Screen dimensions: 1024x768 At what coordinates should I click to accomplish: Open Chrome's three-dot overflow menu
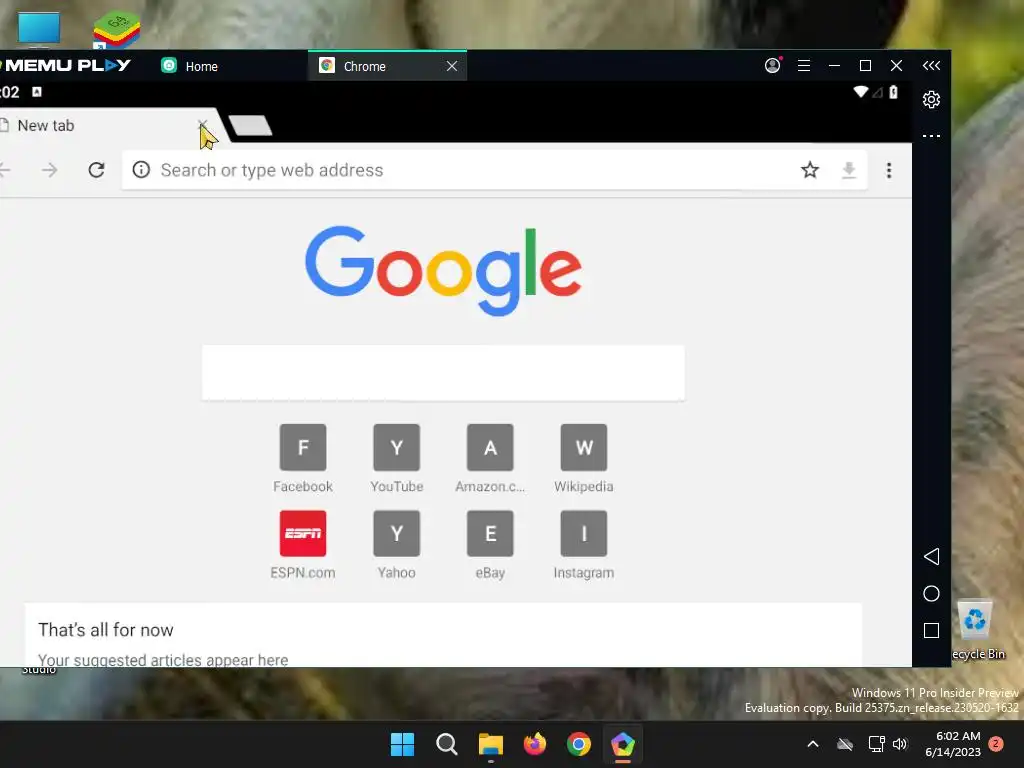point(889,170)
